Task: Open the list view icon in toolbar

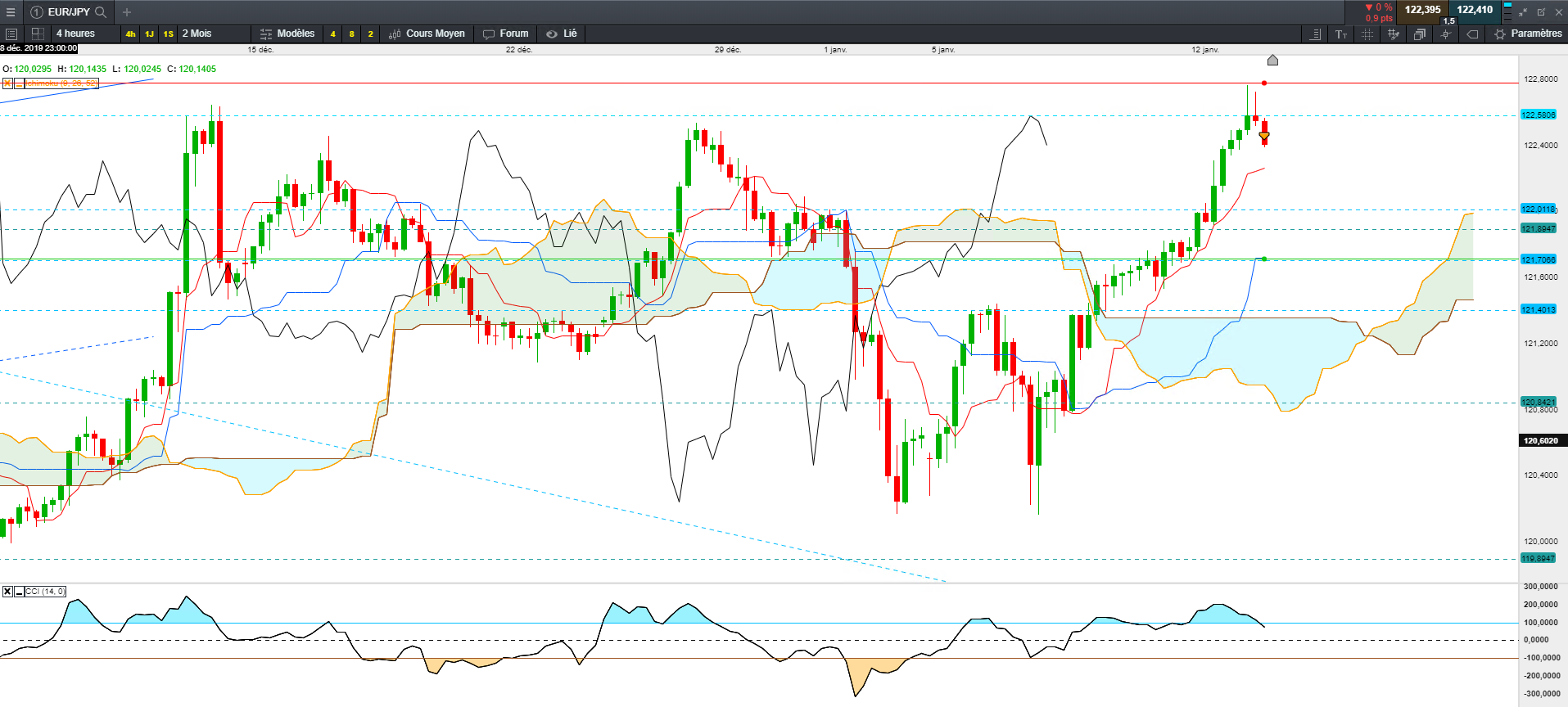Action: coord(11,34)
